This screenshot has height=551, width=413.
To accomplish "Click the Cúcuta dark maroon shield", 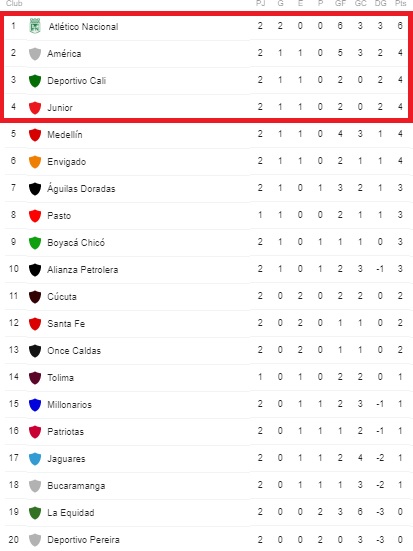I will tap(35, 297).
